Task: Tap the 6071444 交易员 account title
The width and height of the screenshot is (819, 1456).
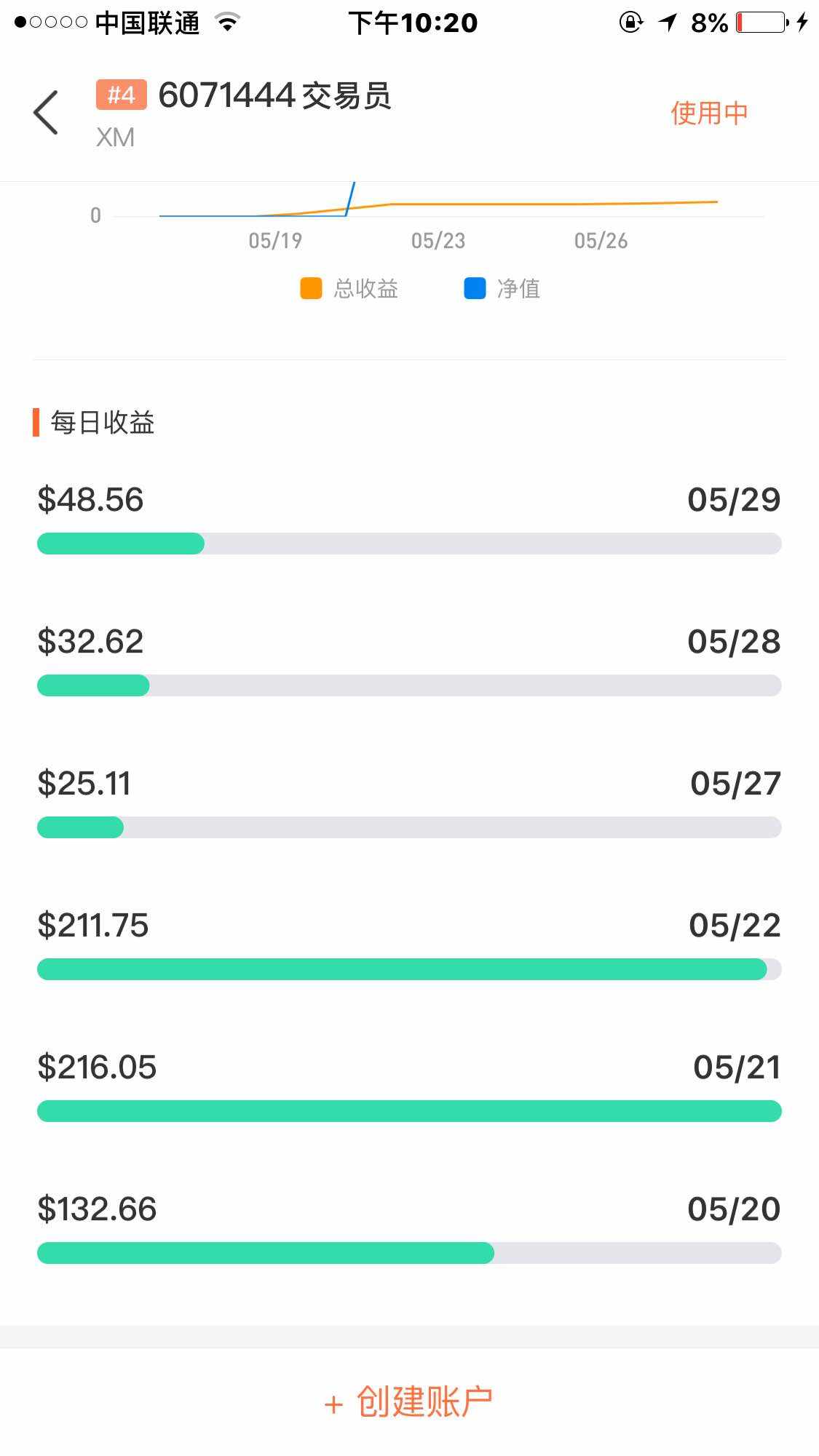Action: 274,95
